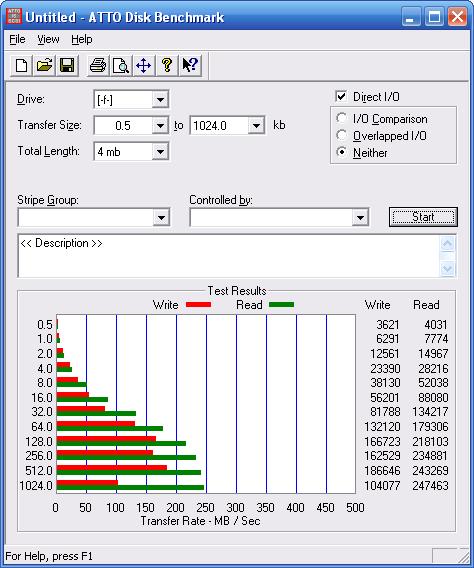Click the red Write legend swatch
The width and height of the screenshot is (474, 568).
pyautogui.click(x=198, y=305)
